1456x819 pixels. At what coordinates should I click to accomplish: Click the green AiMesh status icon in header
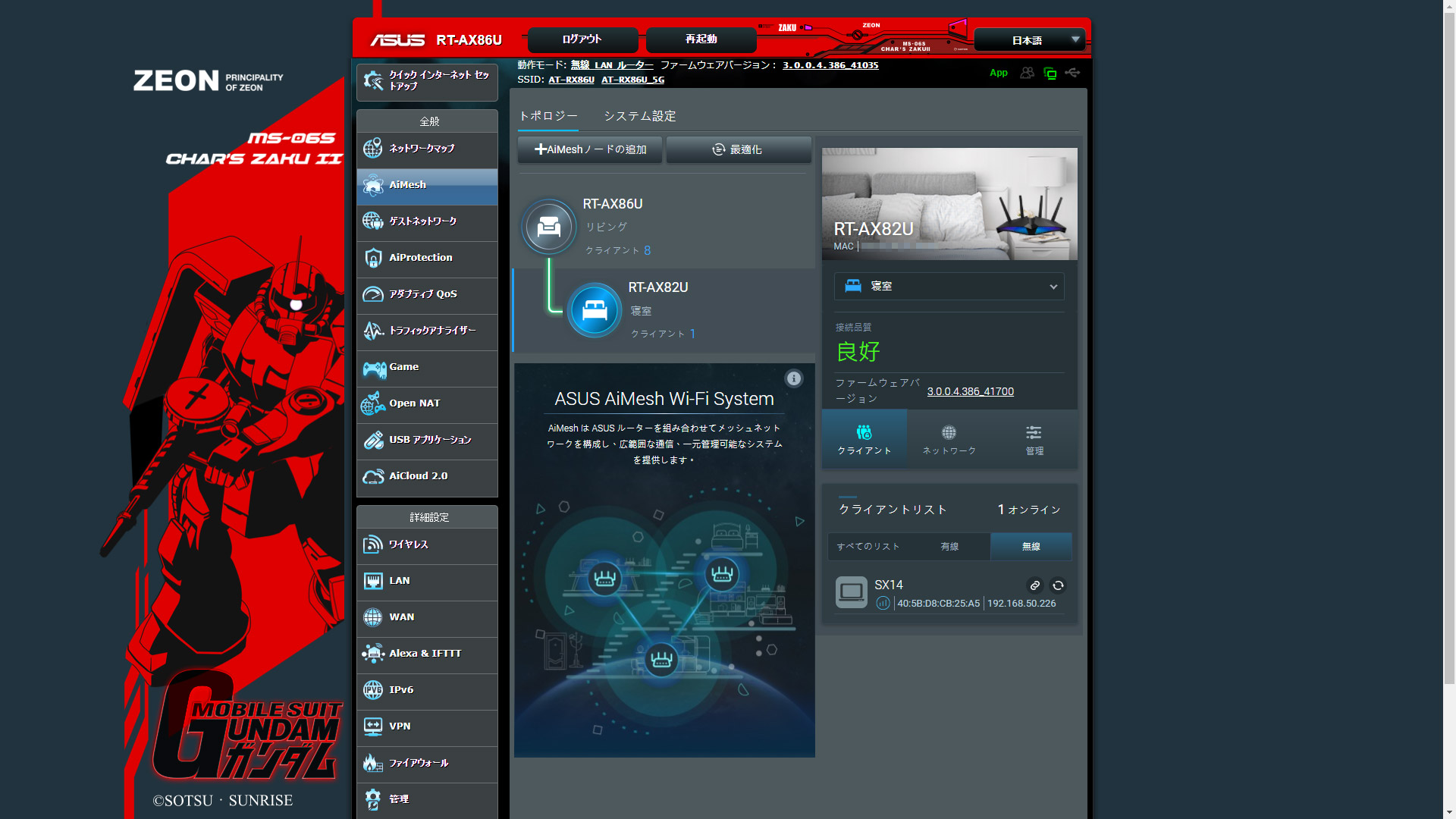(1050, 73)
